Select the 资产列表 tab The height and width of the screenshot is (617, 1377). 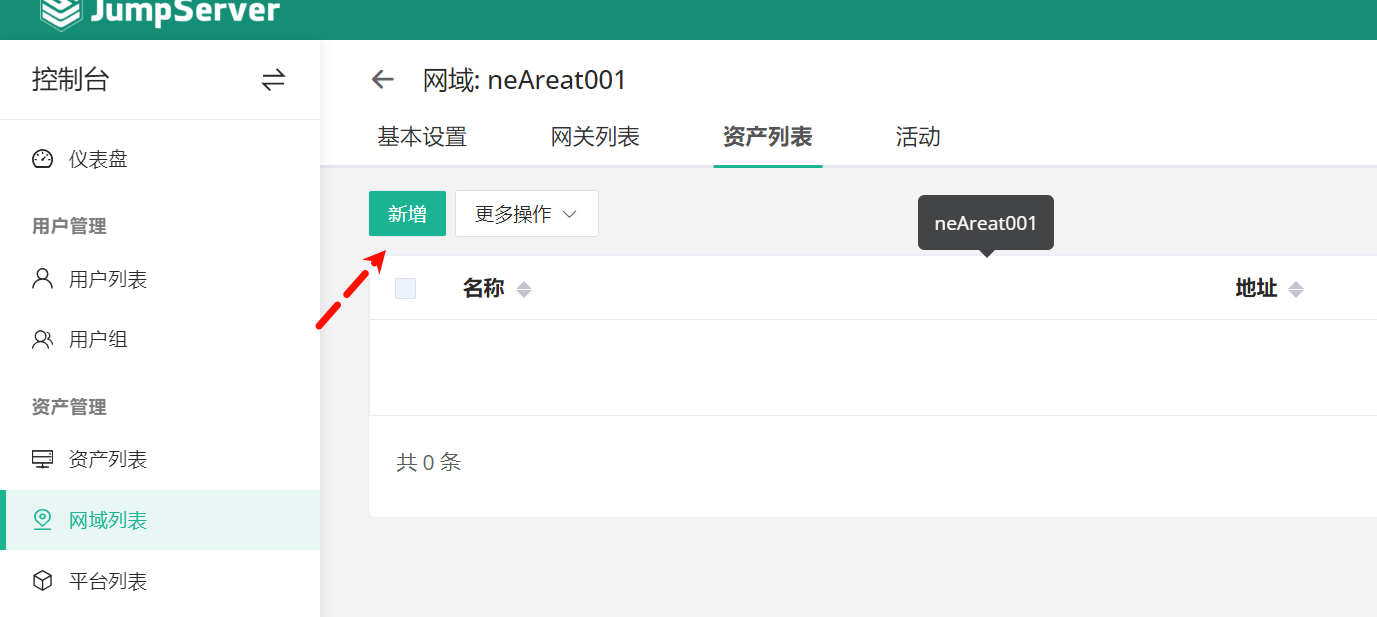coord(767,137)
